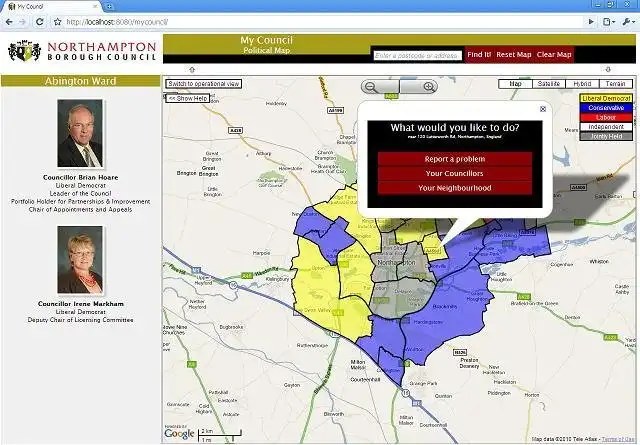Click the Show Help button
The width and height of the screenshot is (640, 445).
point(188,98)
